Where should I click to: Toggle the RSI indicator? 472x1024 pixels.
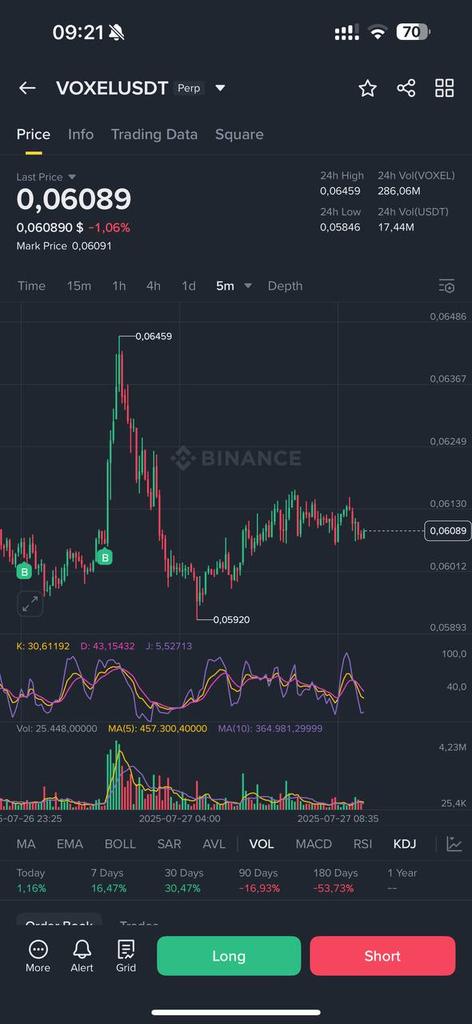coord(363,844)
